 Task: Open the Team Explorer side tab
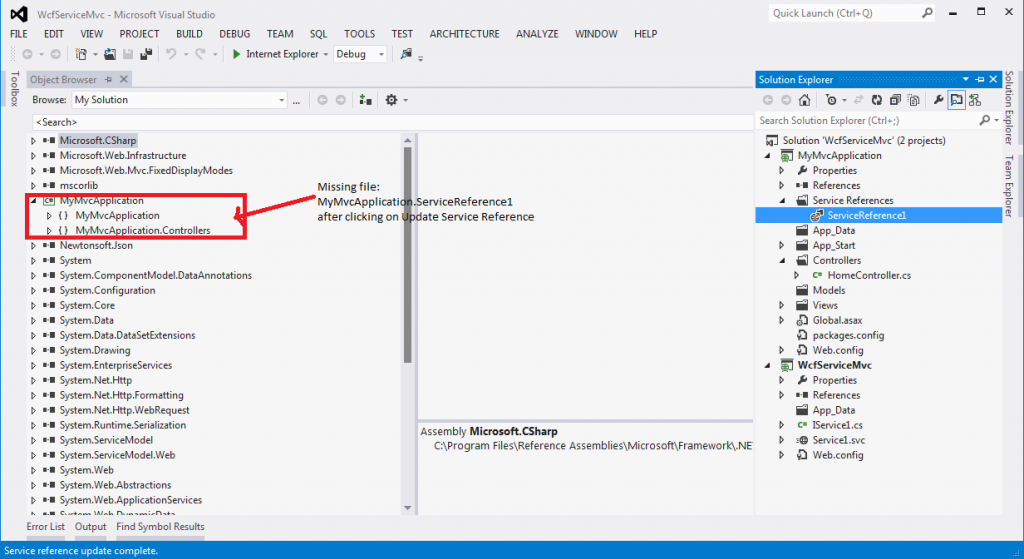[1010, 185]
